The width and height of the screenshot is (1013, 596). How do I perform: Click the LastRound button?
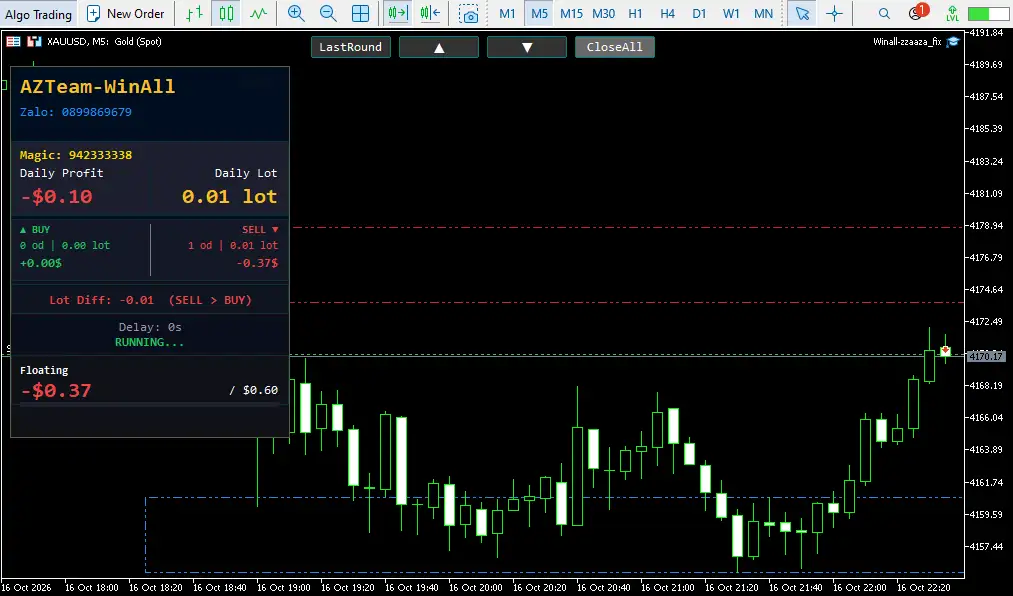point(351,47)
